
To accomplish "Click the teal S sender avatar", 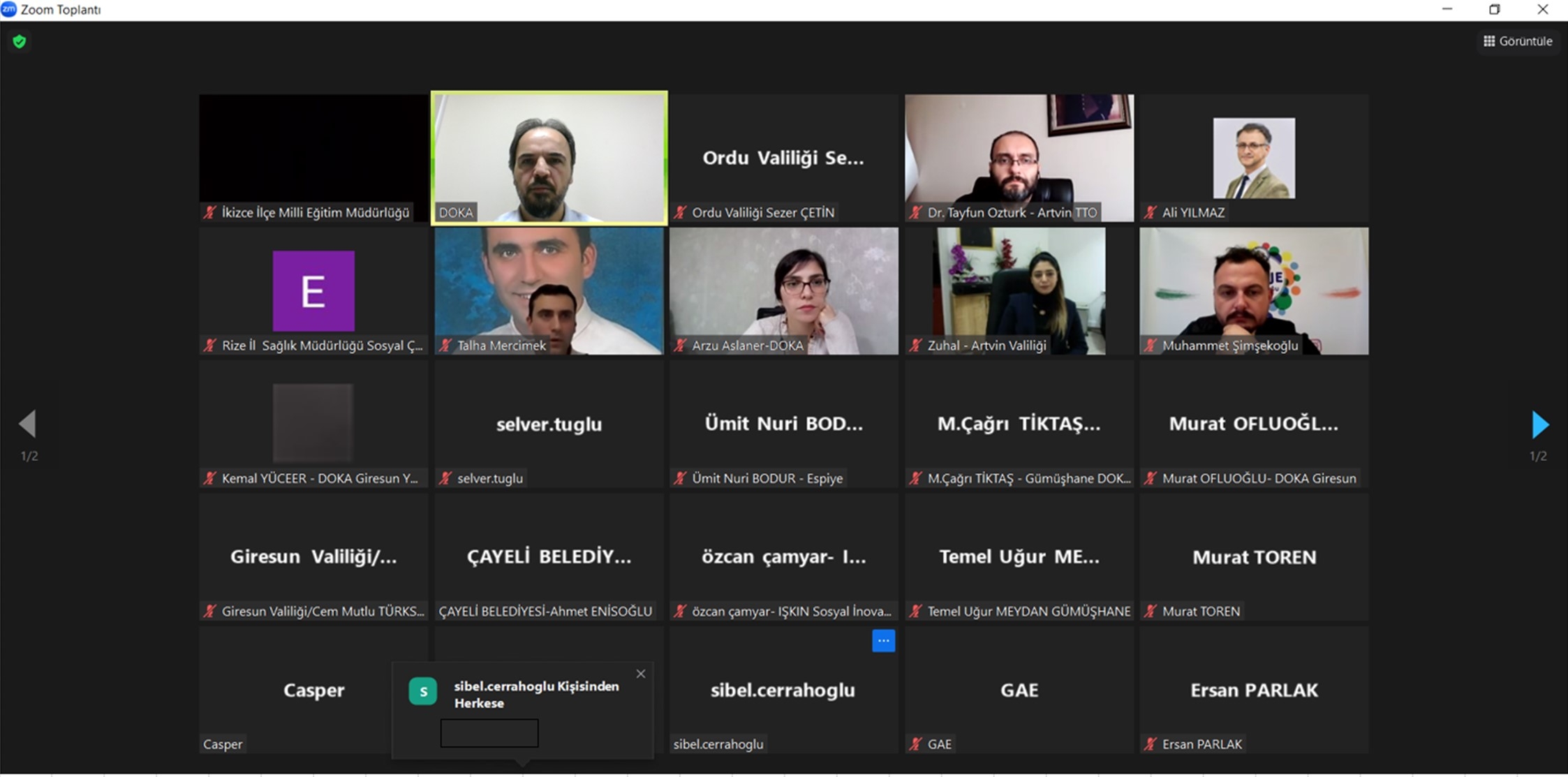I will [423, 691].
